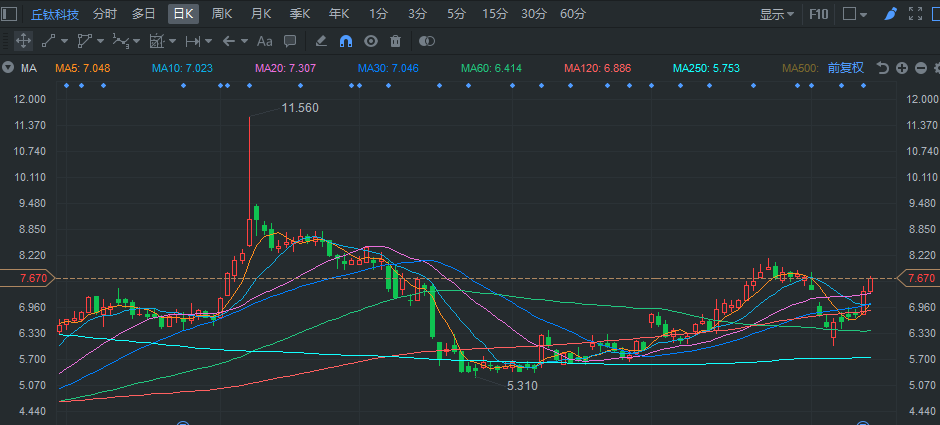Select the eraser tool
Image resolution: width=940 pixels, height=425 pixels.
pos(321,41)
